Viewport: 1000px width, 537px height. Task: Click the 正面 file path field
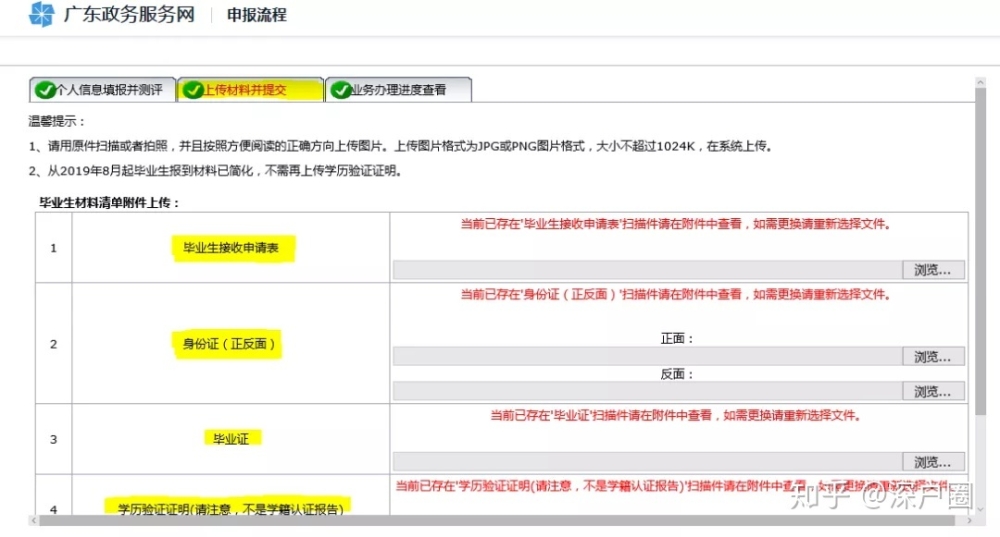point(647,357)
